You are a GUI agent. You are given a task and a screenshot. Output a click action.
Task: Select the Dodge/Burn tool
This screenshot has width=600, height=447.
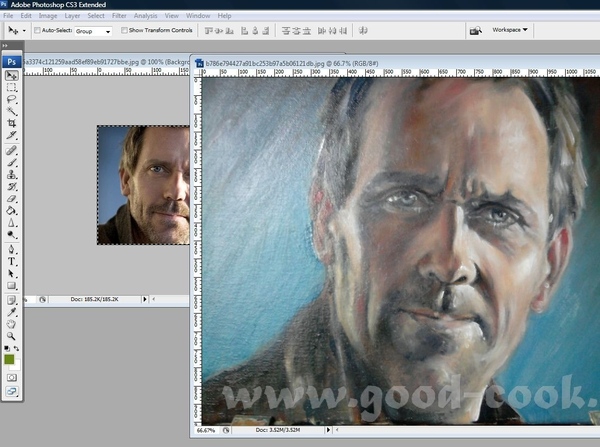[x=11, y=235]
